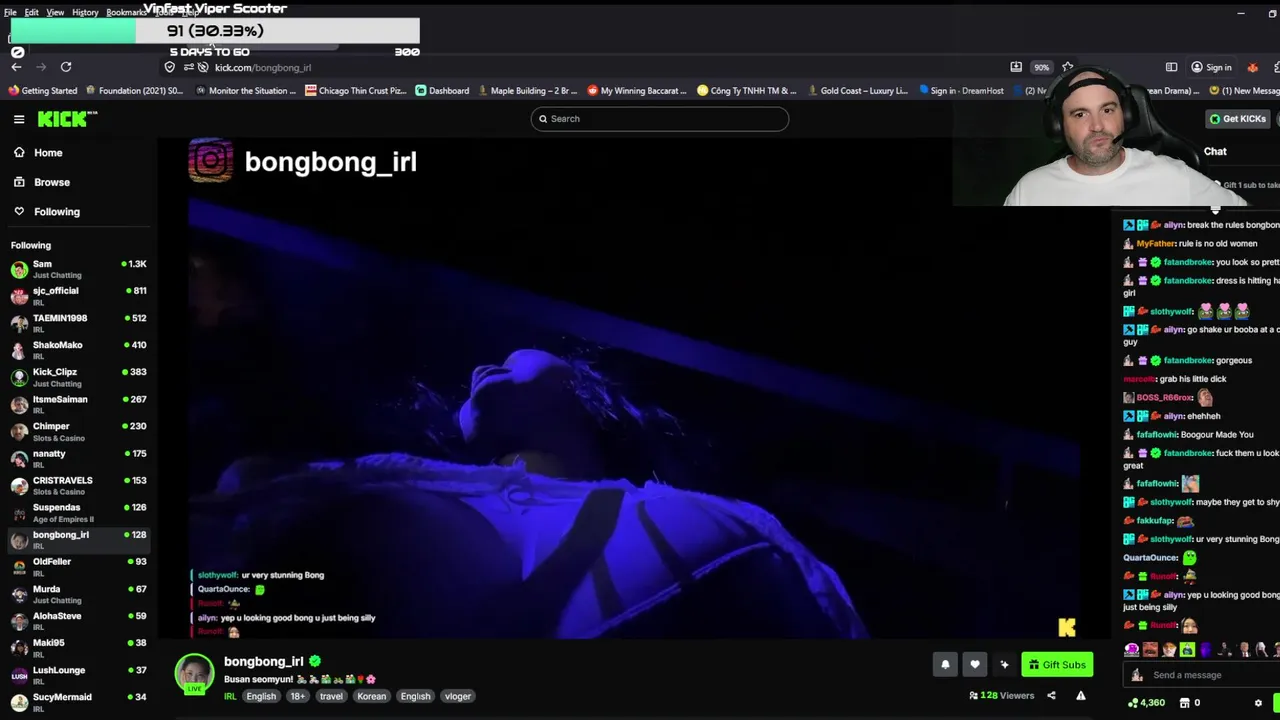
Task: Open ShakoMako channel in sidebar
Action: pyautogui.click(x=78, y=349)
